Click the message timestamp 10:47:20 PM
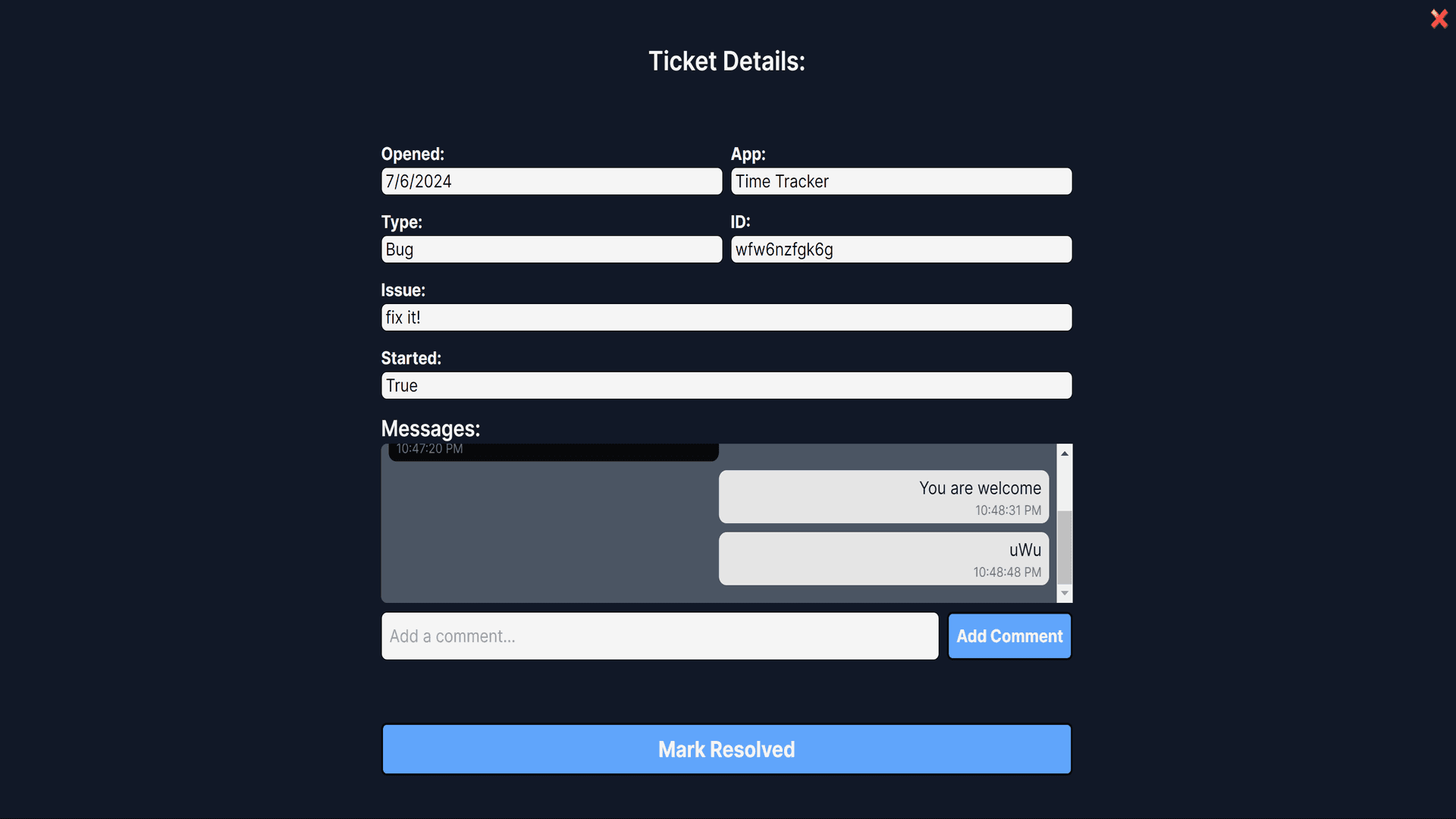This screenshot has height=819, width=1456. [428, 449]
